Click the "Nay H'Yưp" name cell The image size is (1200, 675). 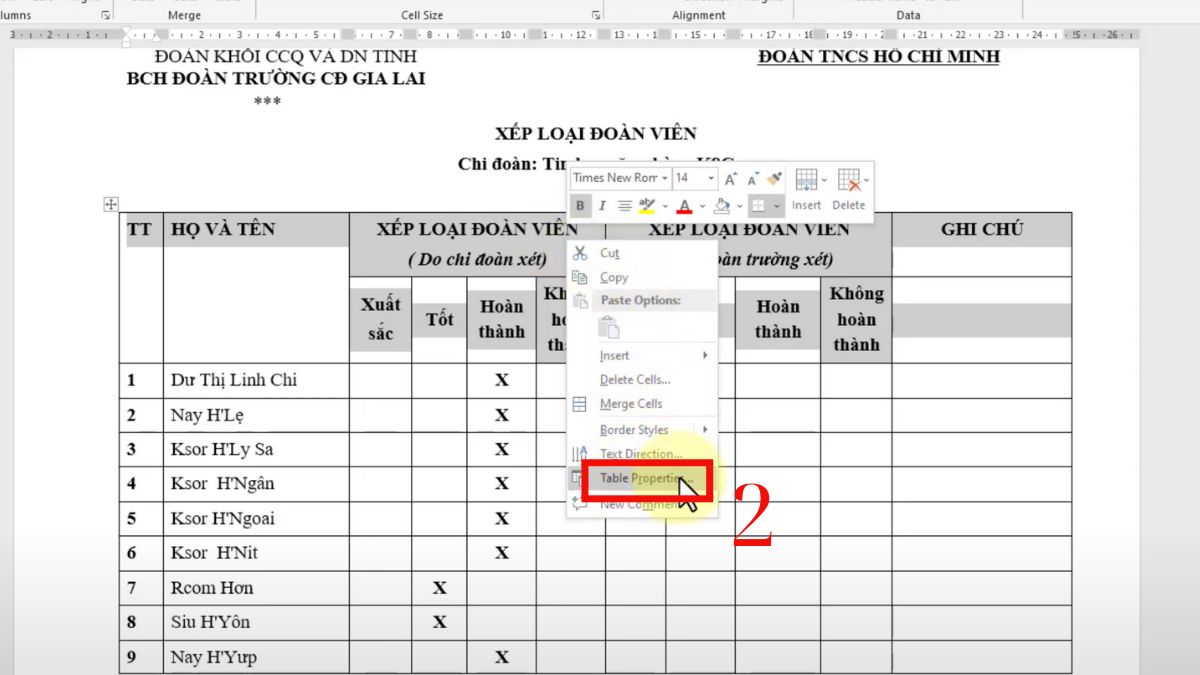256,657
